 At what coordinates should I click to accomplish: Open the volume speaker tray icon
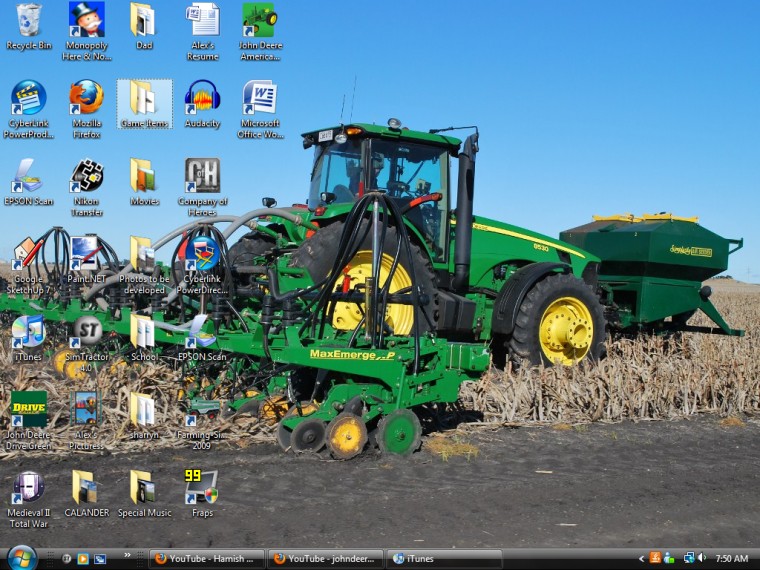click(702, 558)
